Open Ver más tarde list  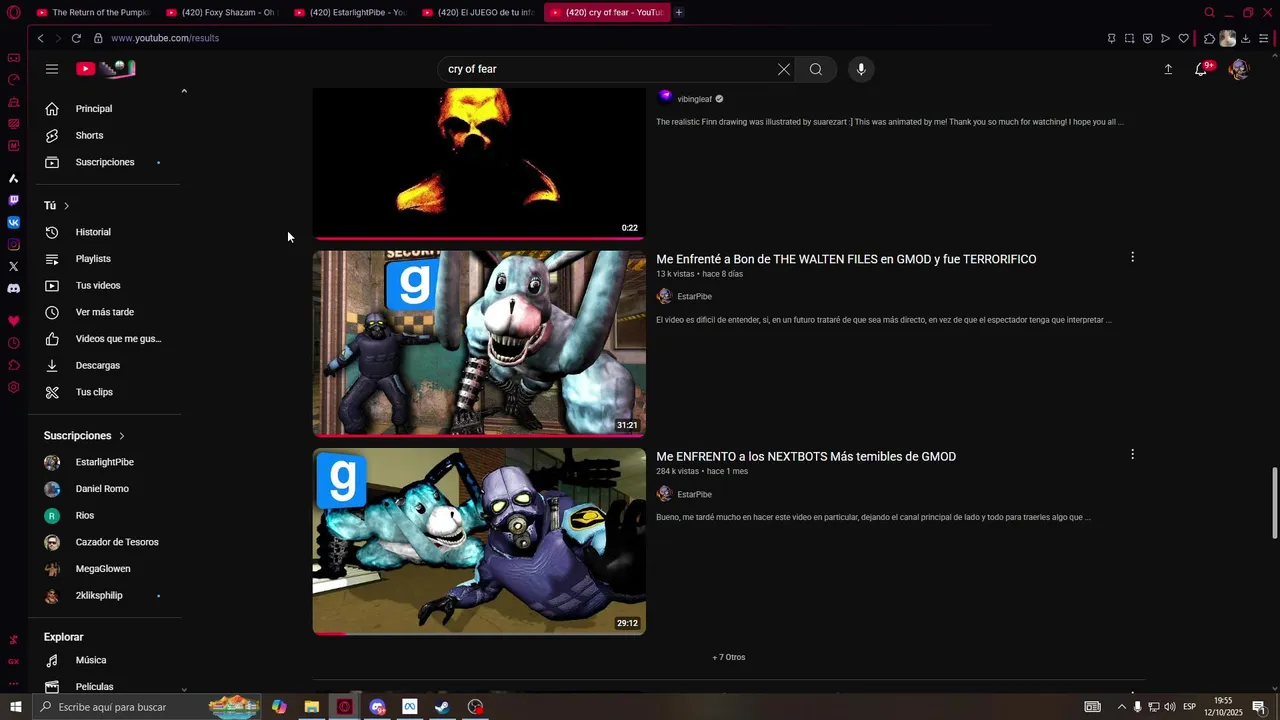click(x=105, y=312)
